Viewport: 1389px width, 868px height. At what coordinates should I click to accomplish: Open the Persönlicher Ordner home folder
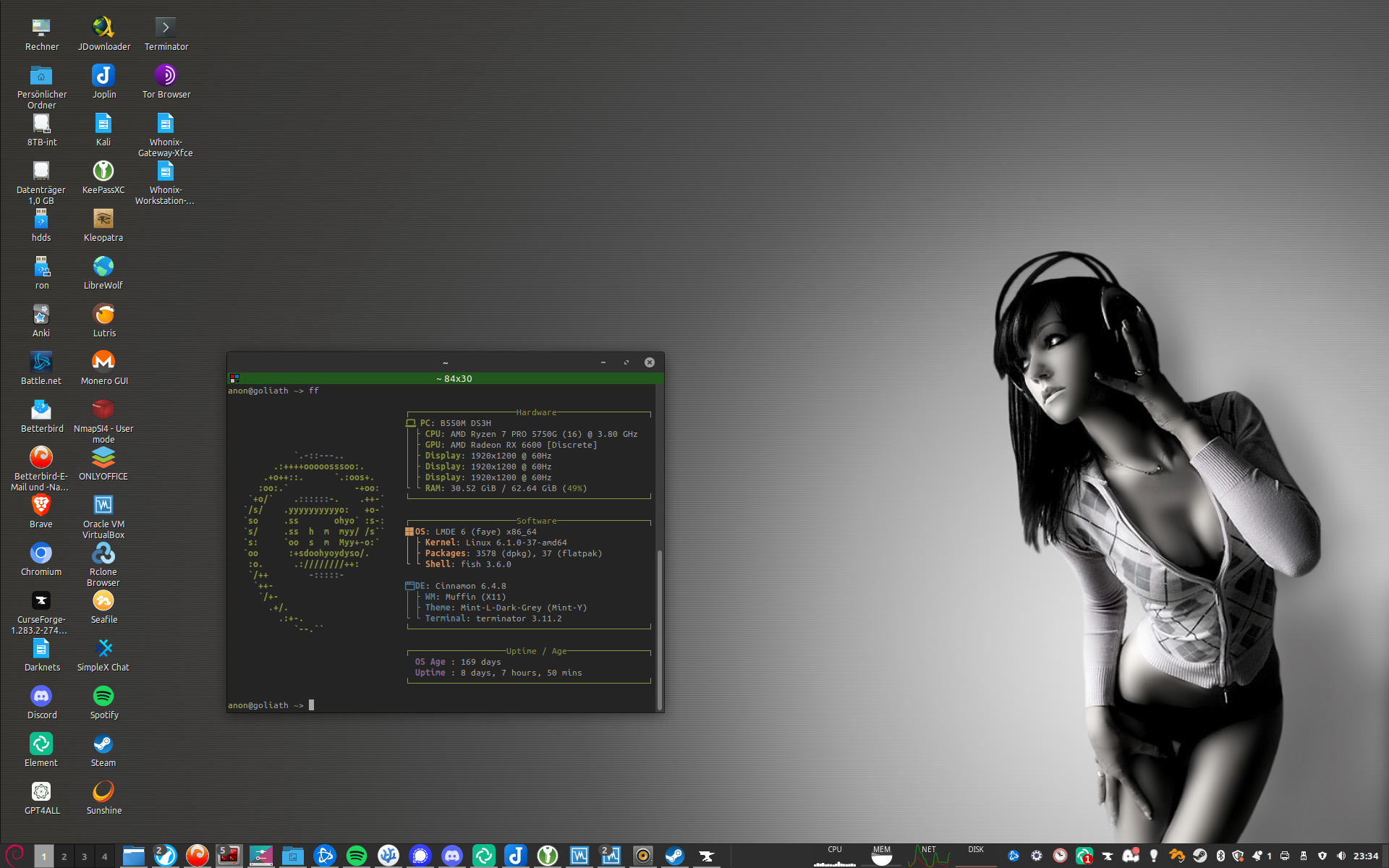point(41,87)
